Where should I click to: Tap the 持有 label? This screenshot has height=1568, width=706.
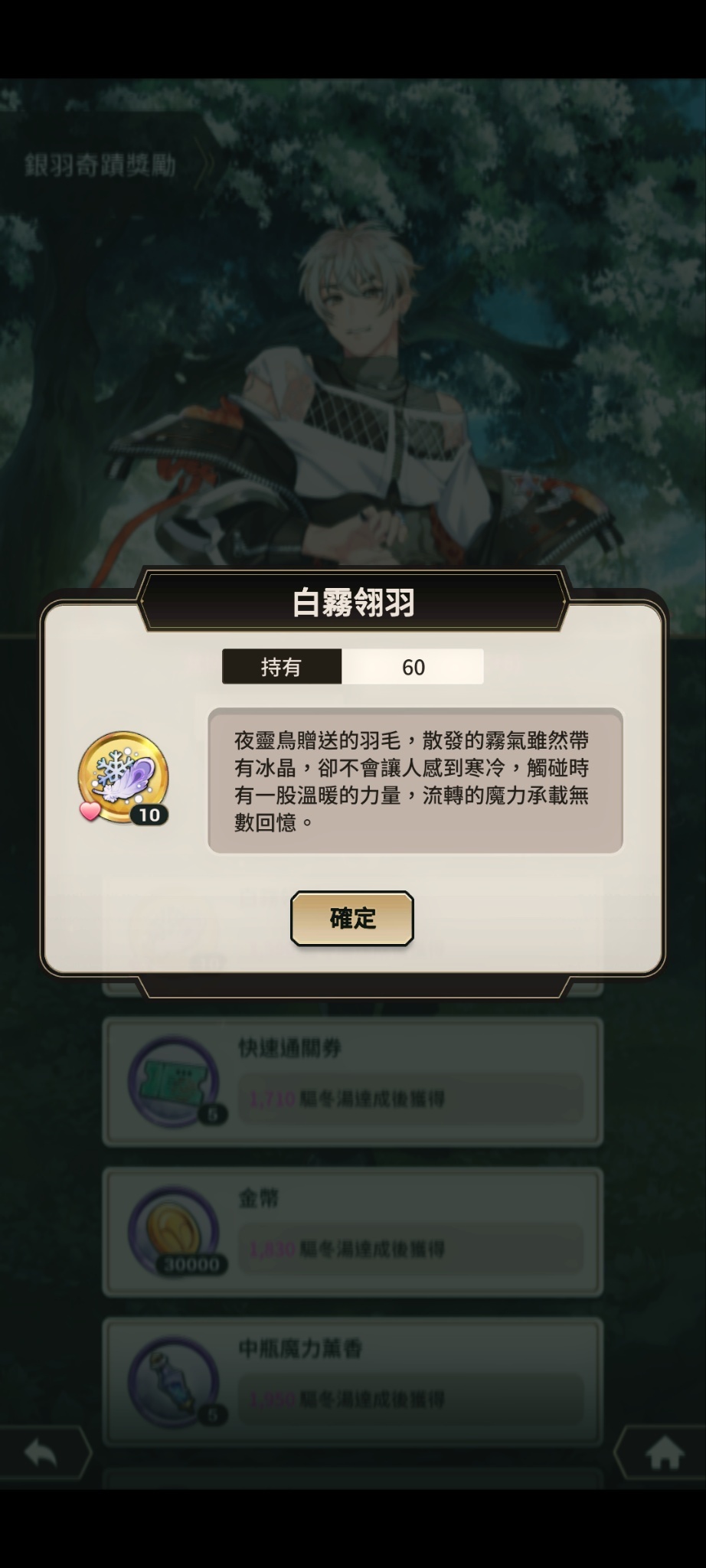coord(281,667)
